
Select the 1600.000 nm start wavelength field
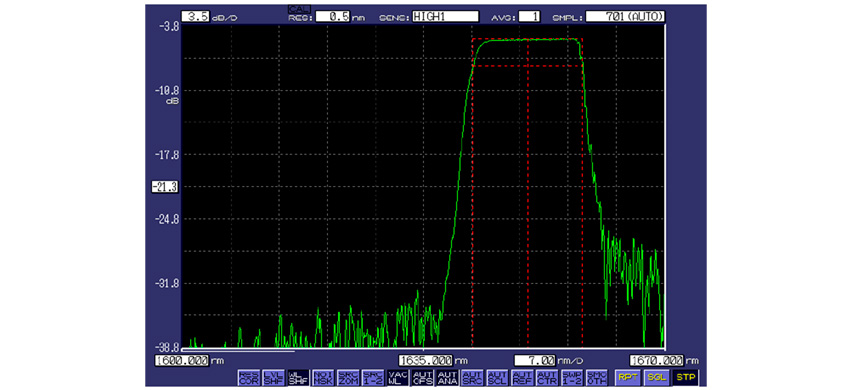(x=182, y=360)
